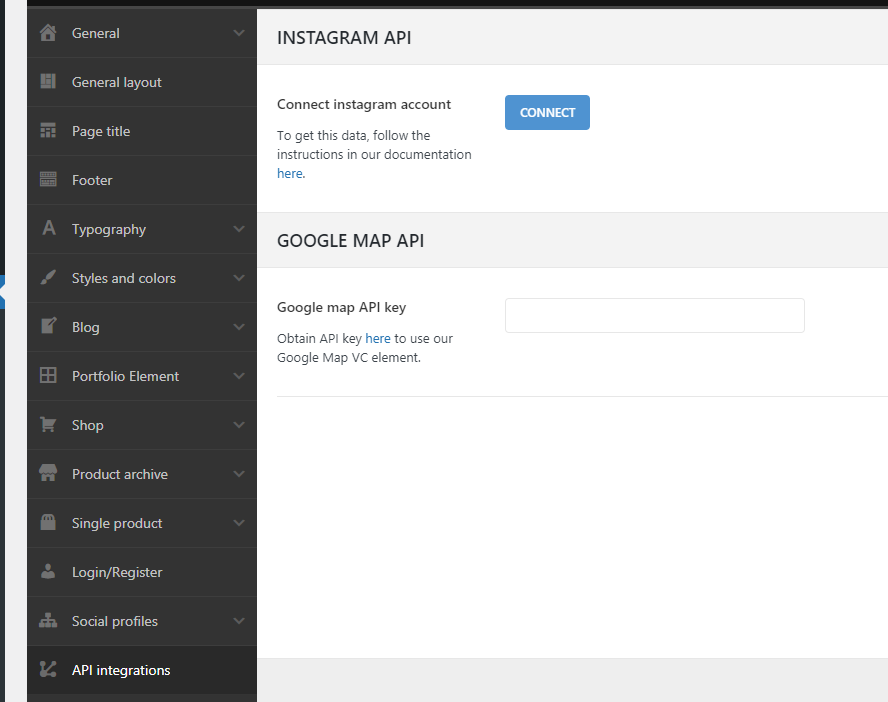Click the Page title icon
The height and width of the screenshot is (702, 888).
point(48,131)
